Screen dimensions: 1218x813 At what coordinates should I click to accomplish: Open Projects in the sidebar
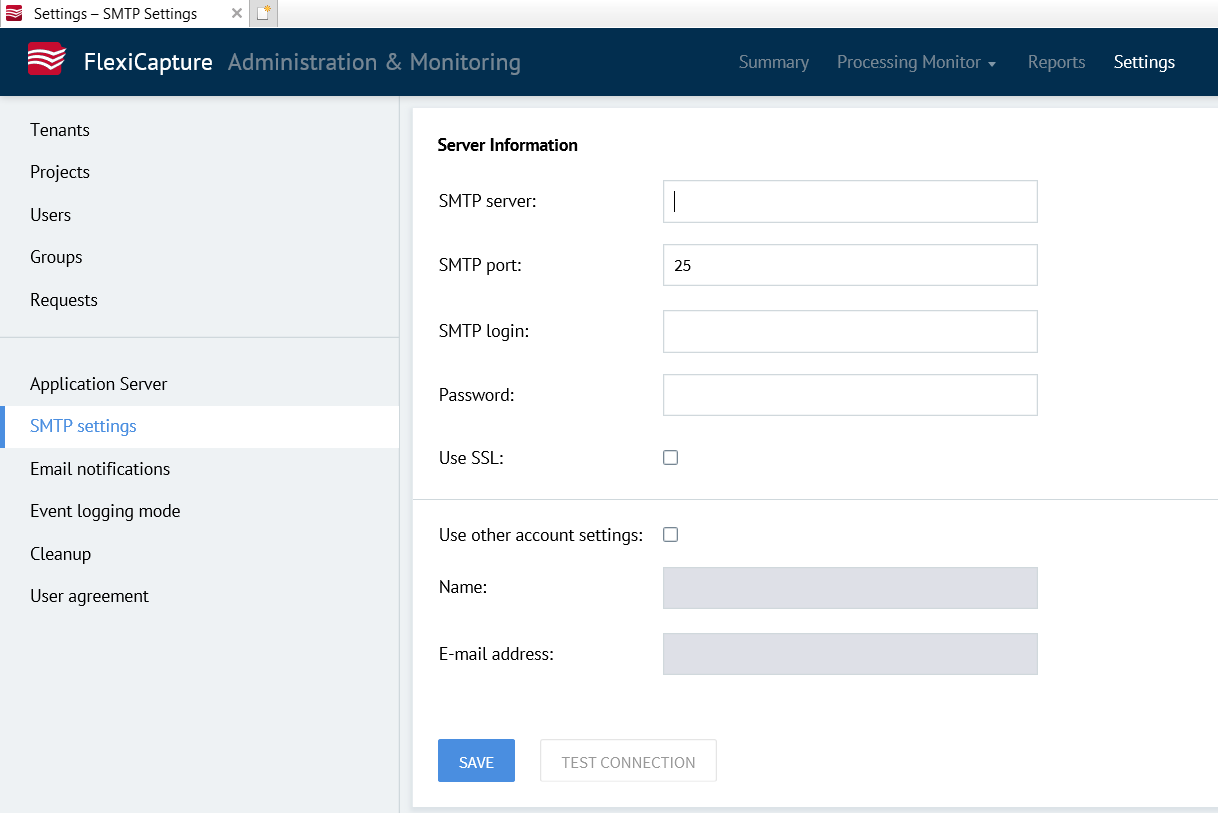(x=60, y=172)
